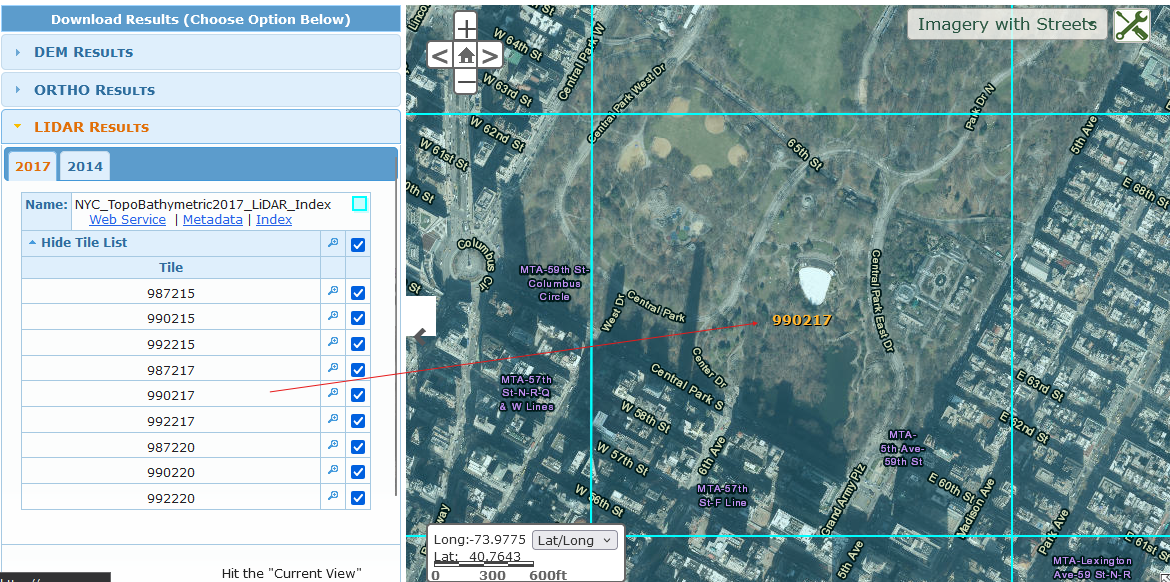Go to previous map extent

coord(440,56)
